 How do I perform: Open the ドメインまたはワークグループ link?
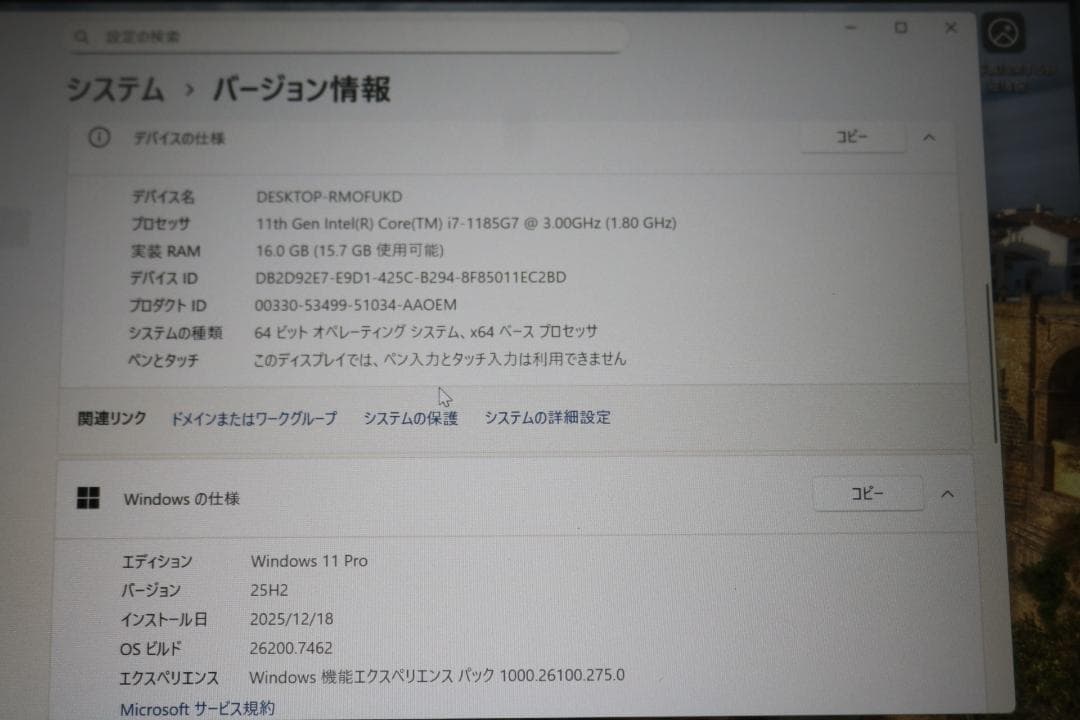(x=255, y=418)
